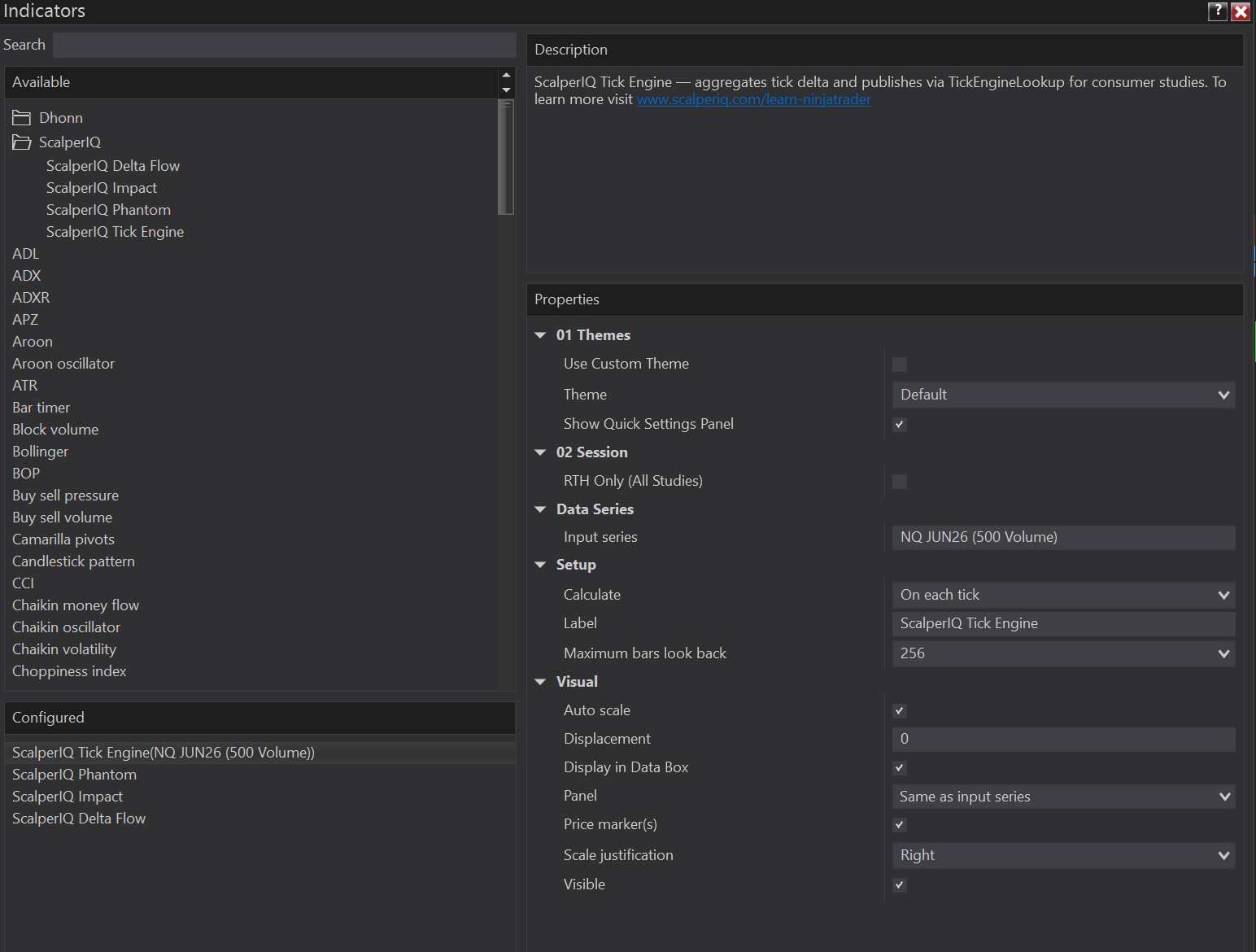This screenshot has height=952, width=1256.
Task: Select the Aroon oscillator indicator
Action: 63,364
